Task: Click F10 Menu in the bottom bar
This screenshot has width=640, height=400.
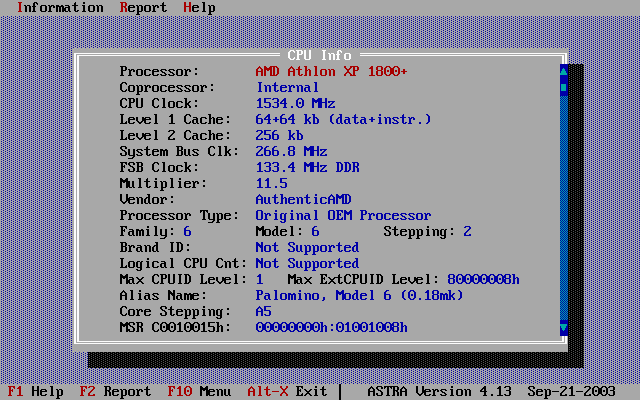Action: 199,391
